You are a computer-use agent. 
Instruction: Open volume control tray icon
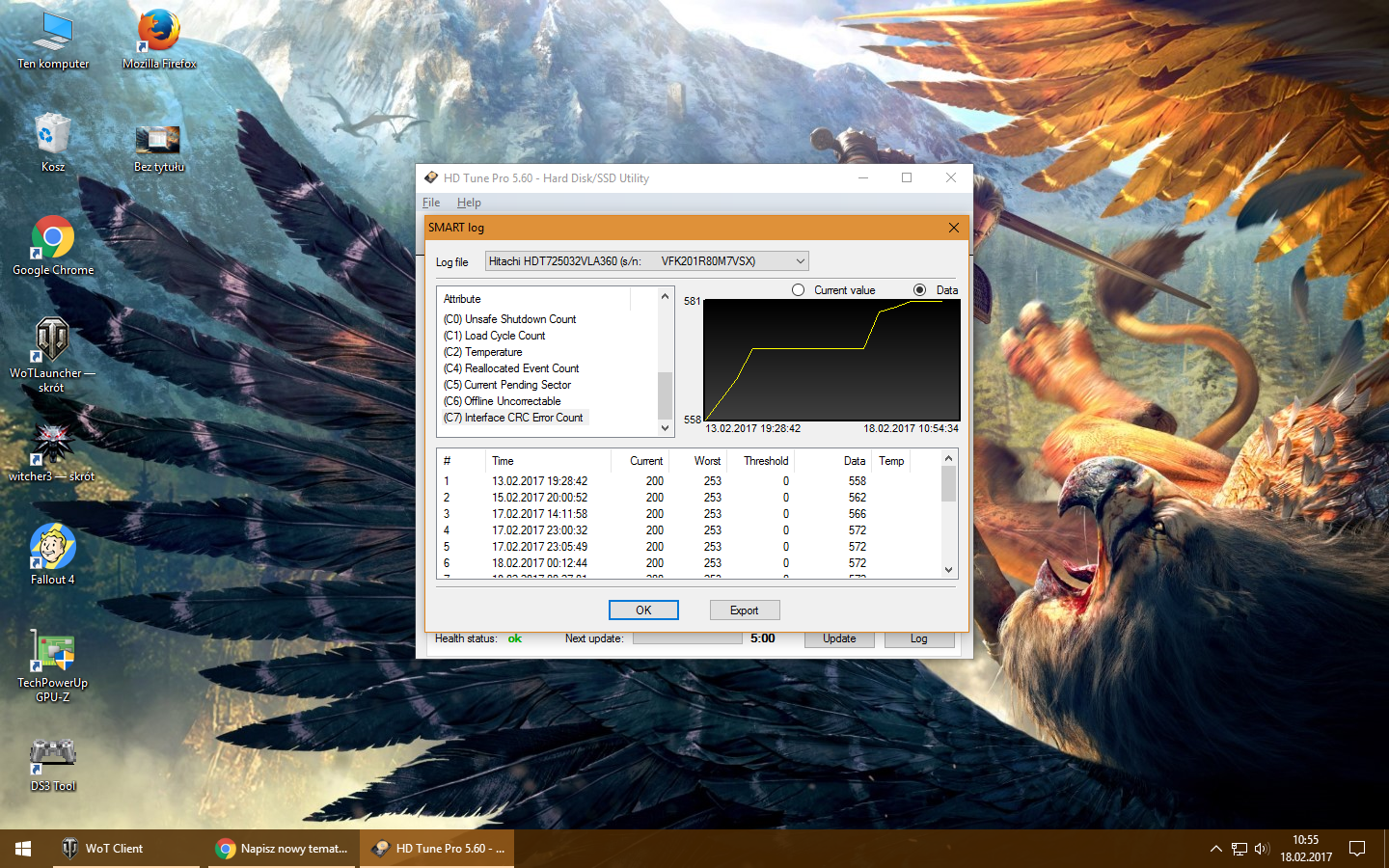pos(1262,849)
